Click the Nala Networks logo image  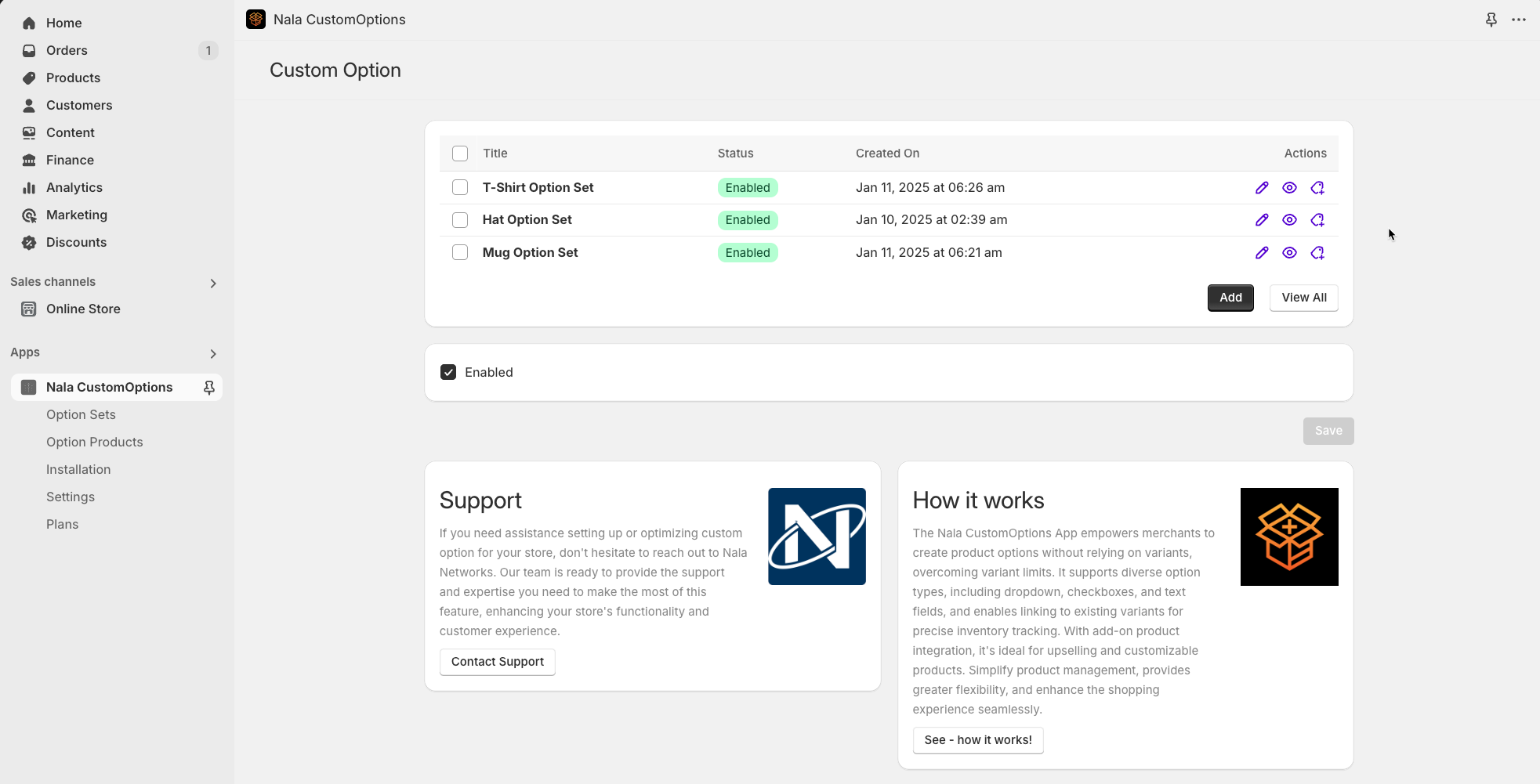click(817, 537)
